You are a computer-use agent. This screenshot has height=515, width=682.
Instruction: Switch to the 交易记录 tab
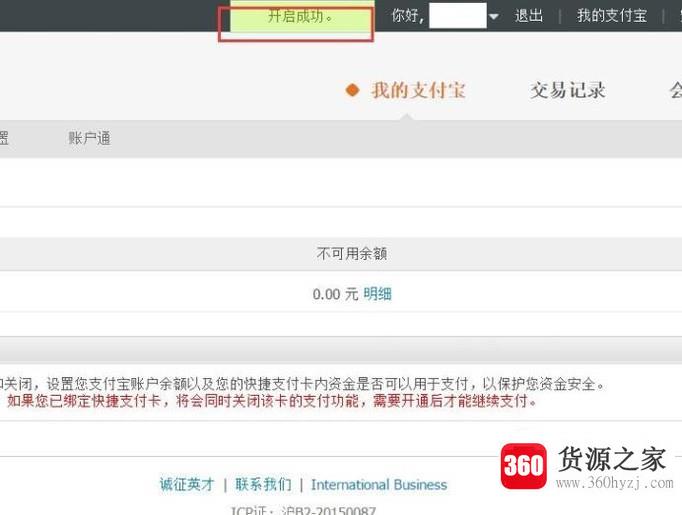point(567,90)
